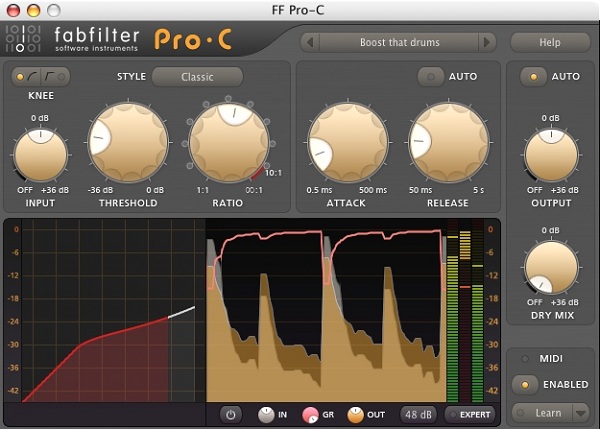Change the 48 dB meter range
The image size is (600, 429).
pyautogui.click(x=418, y=415)
